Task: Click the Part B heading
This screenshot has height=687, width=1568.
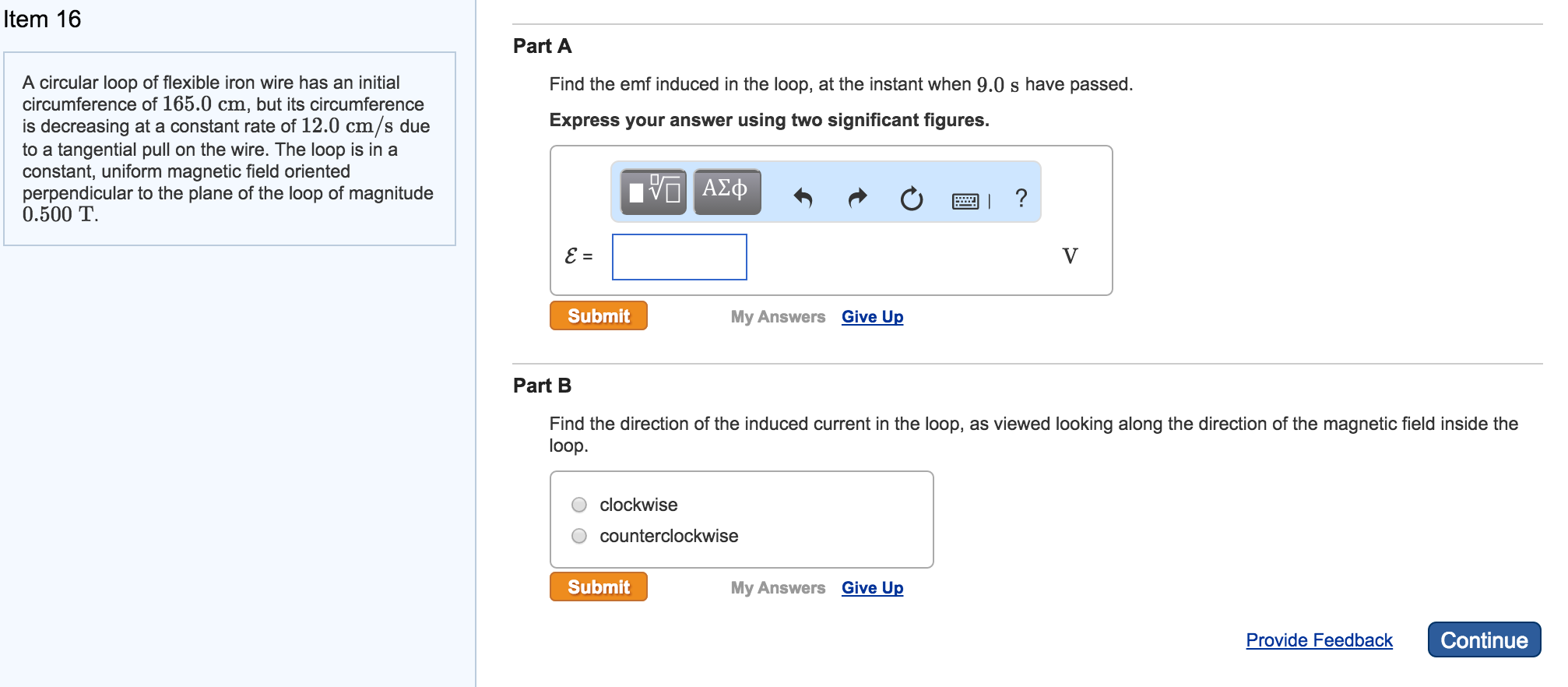Action: pos(542,386)
